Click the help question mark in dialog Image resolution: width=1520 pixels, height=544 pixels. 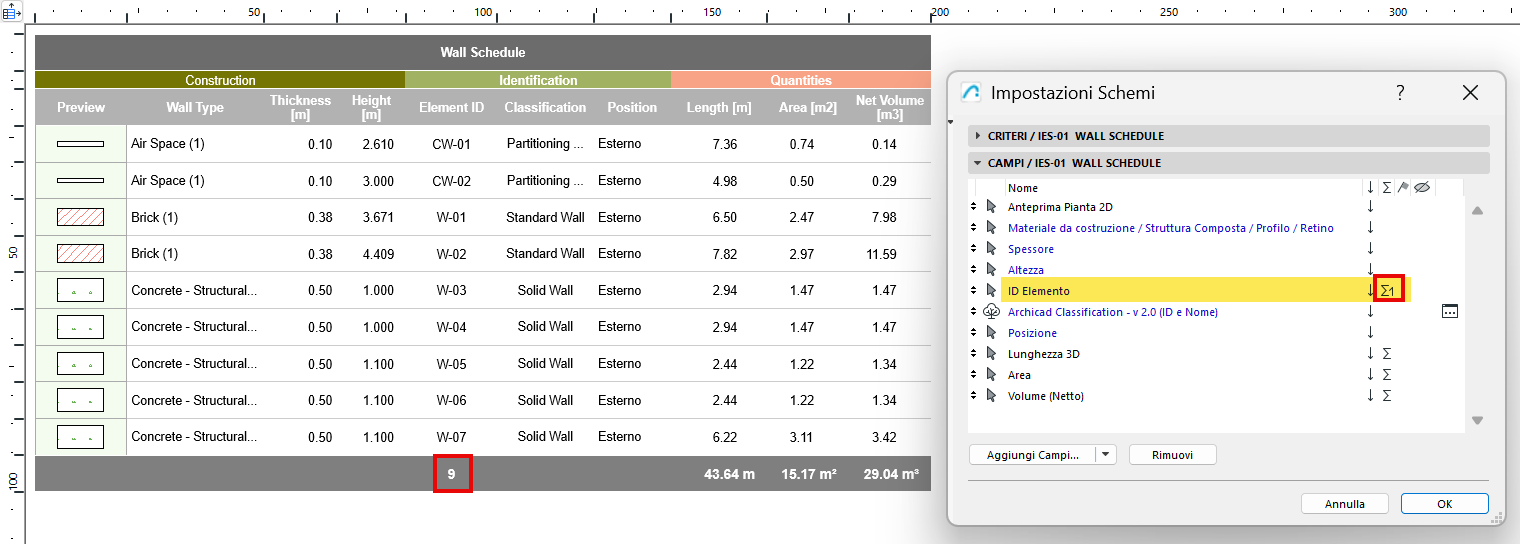point(1400,93)
